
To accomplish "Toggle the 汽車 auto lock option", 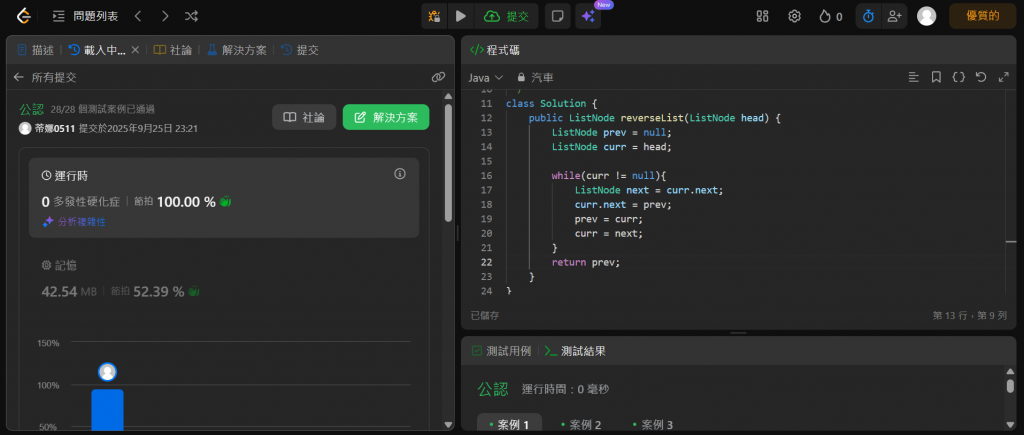I will pos(536,77).
